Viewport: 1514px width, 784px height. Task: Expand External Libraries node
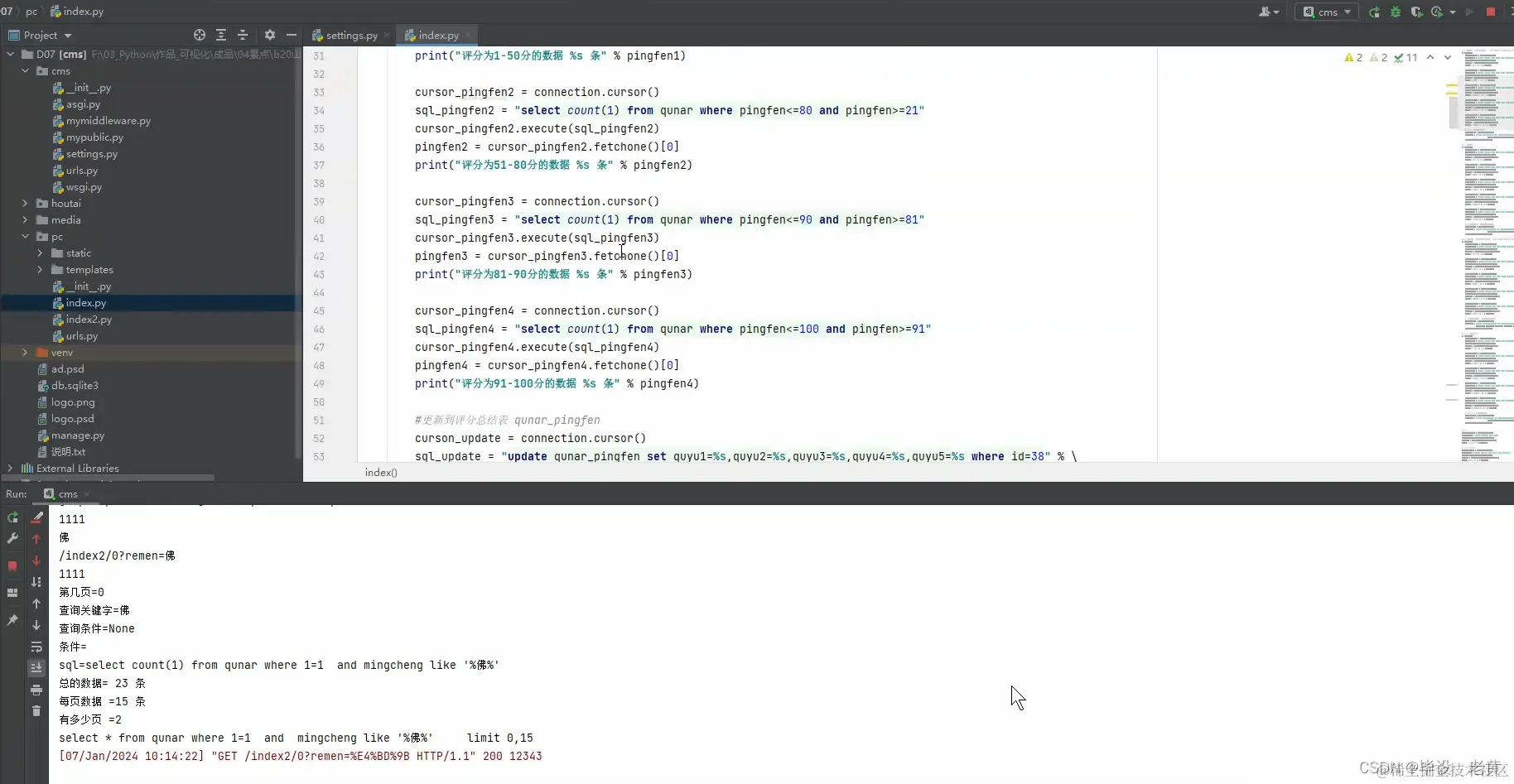tap(10, 468)
